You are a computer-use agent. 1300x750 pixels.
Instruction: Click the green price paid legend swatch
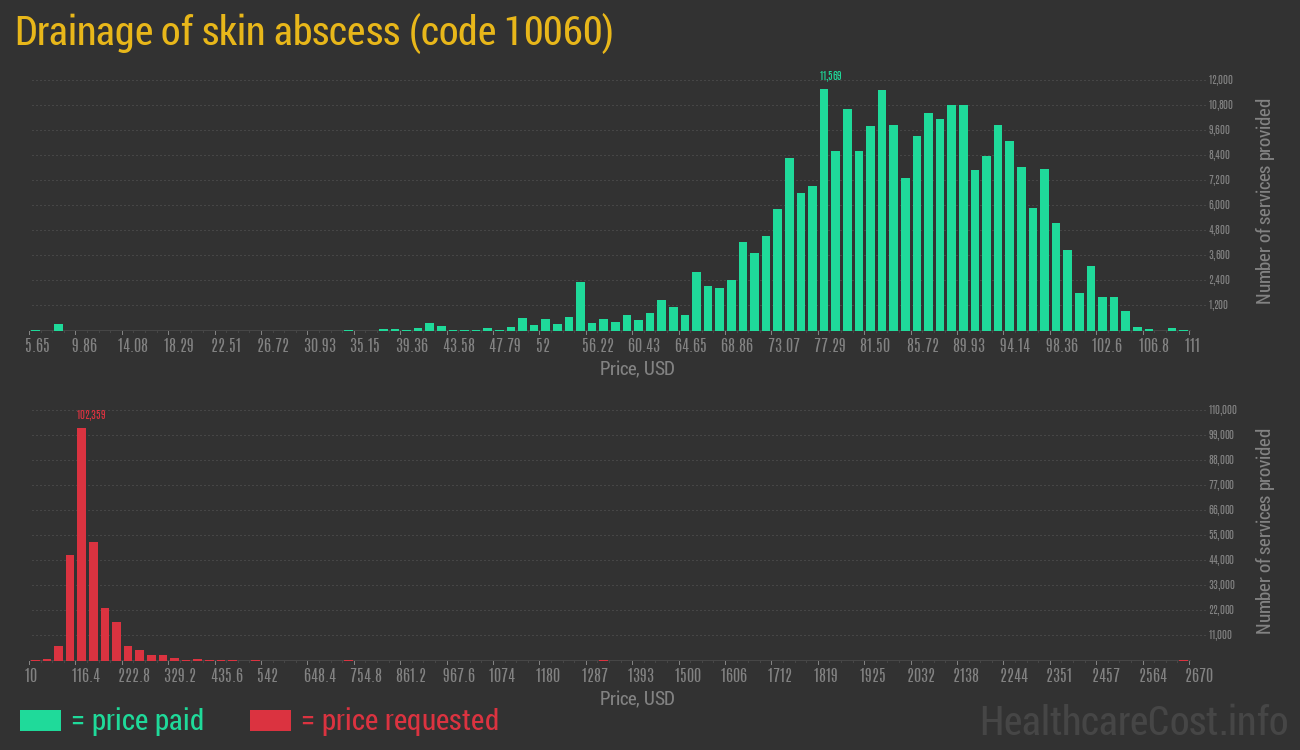[x=40, y=720]
